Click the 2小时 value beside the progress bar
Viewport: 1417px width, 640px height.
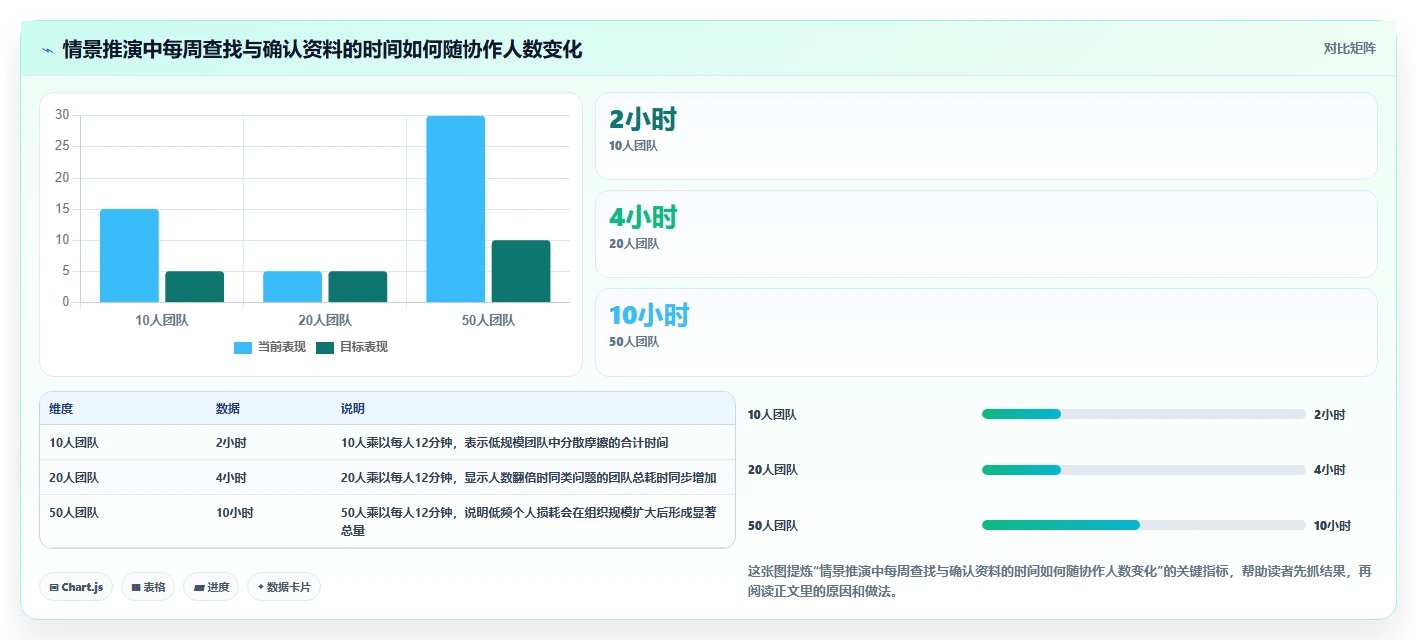click(1329, 415)
